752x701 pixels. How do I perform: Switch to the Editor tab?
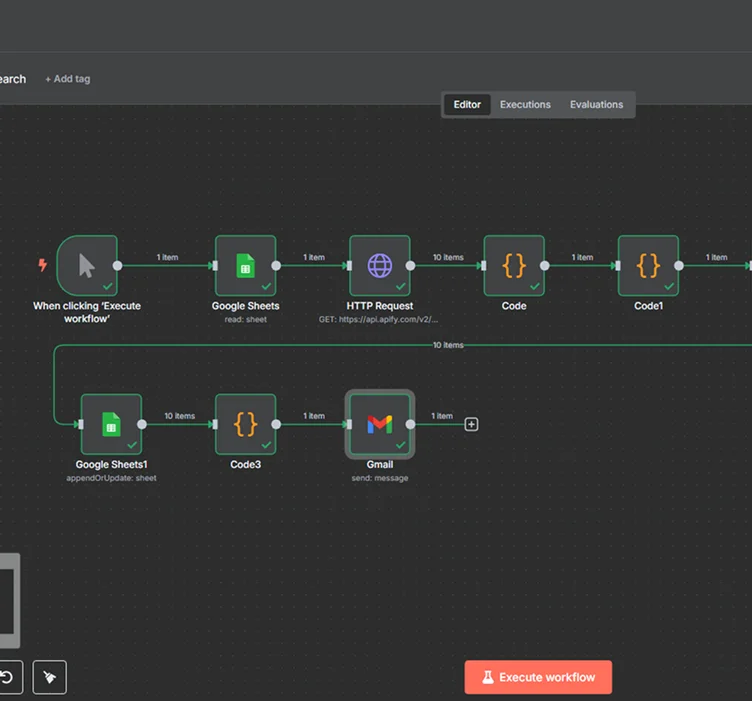pyautogui.click(x=467, y=104)
